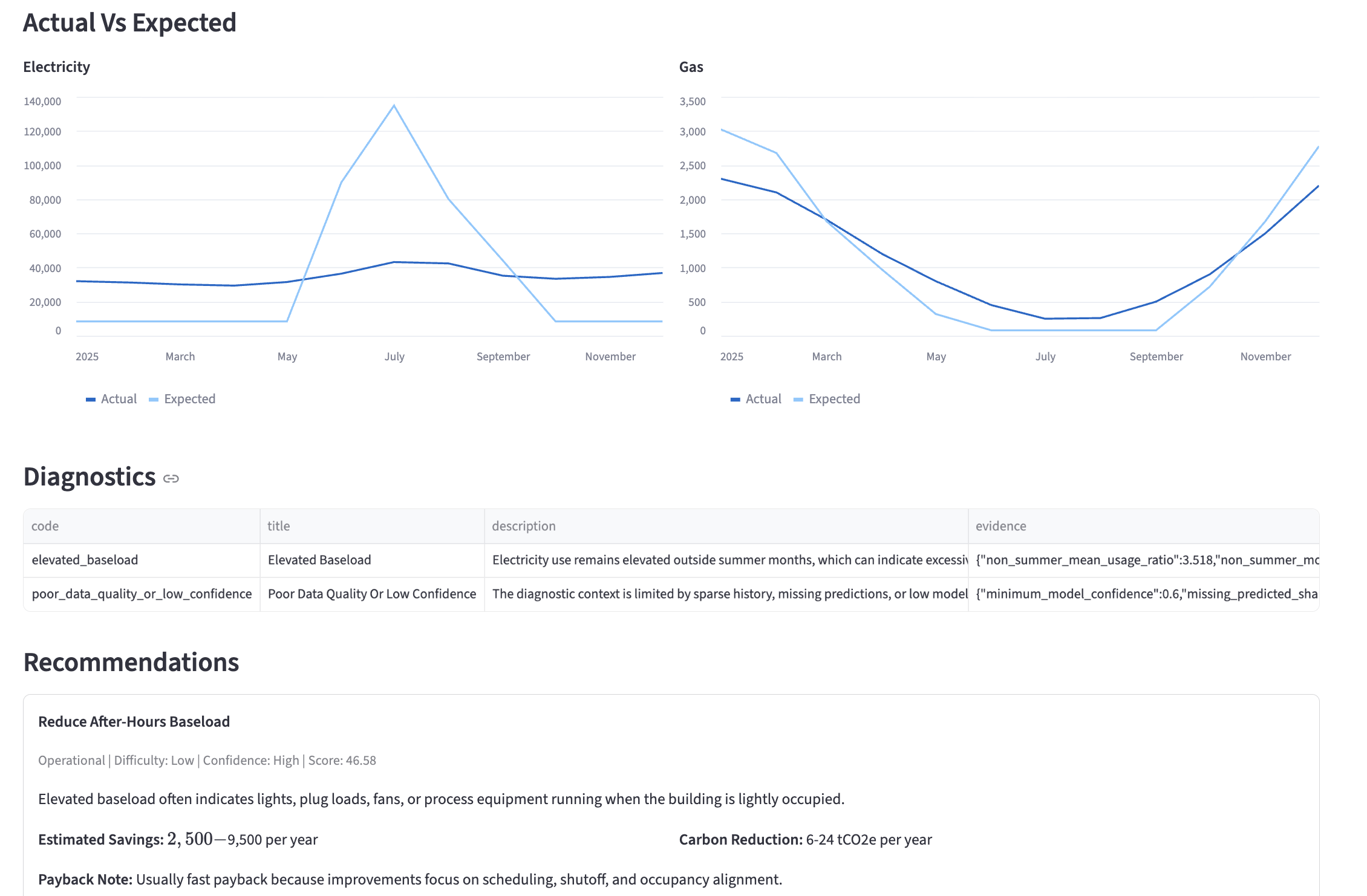Click the Electricity expected peak at July
This screenshot has height=896, width=1367.
tap(394, 106)
